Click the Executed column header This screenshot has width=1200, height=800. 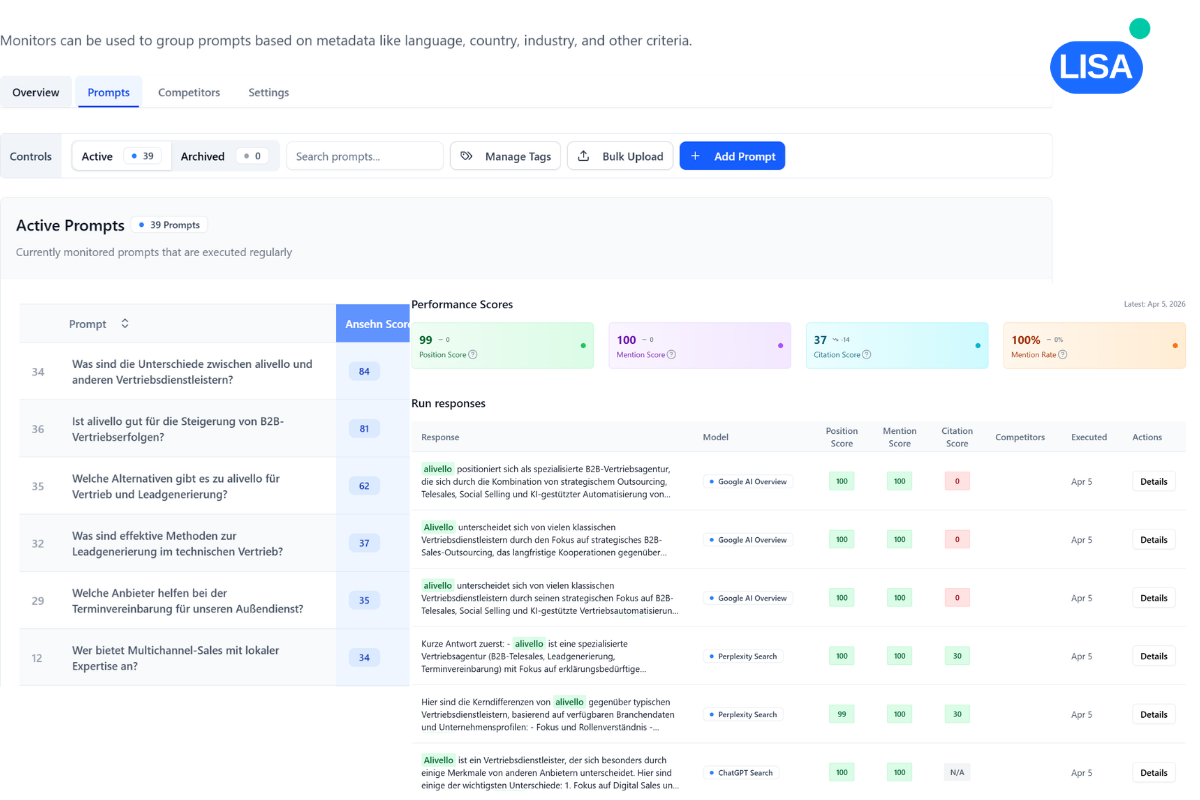coord(1089,437)
